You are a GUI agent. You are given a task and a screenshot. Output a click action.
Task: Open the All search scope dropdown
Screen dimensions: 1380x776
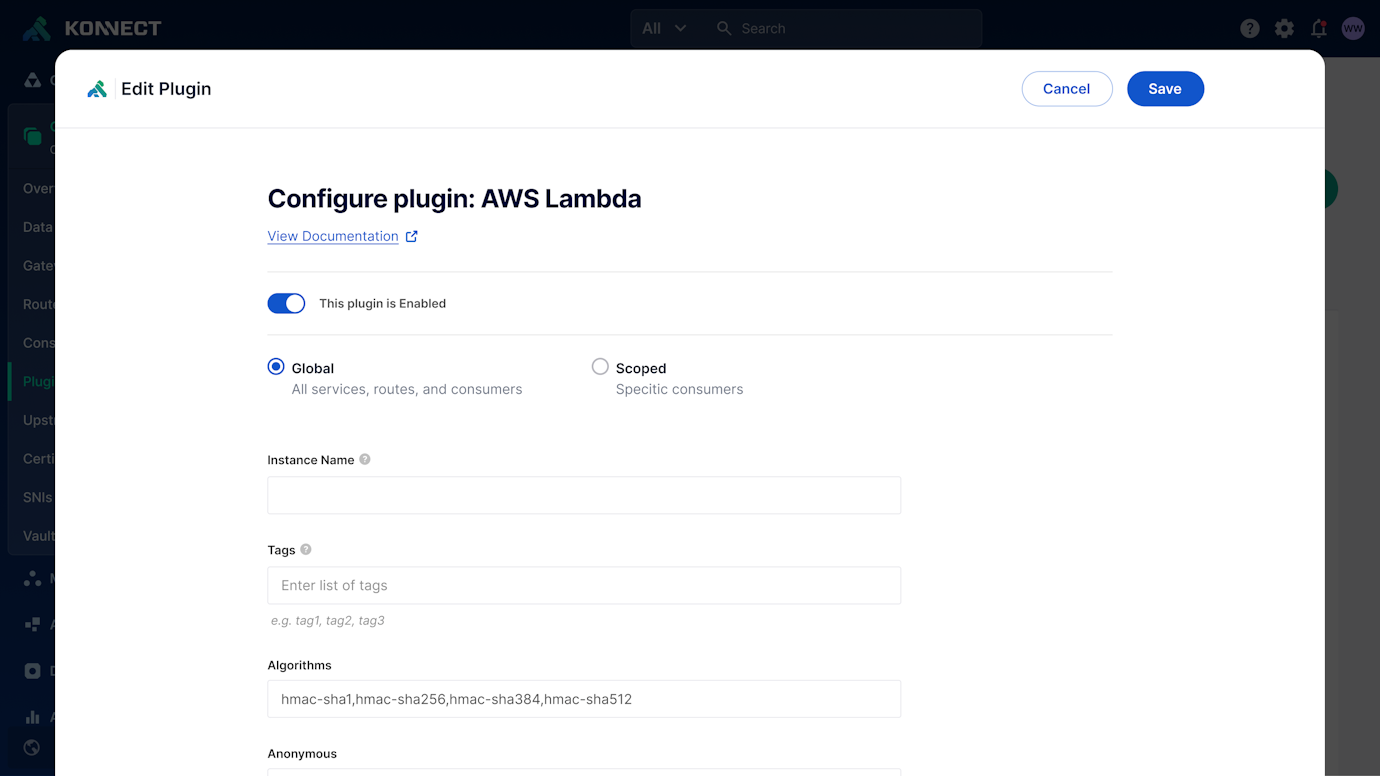click(x=661, y=28)
